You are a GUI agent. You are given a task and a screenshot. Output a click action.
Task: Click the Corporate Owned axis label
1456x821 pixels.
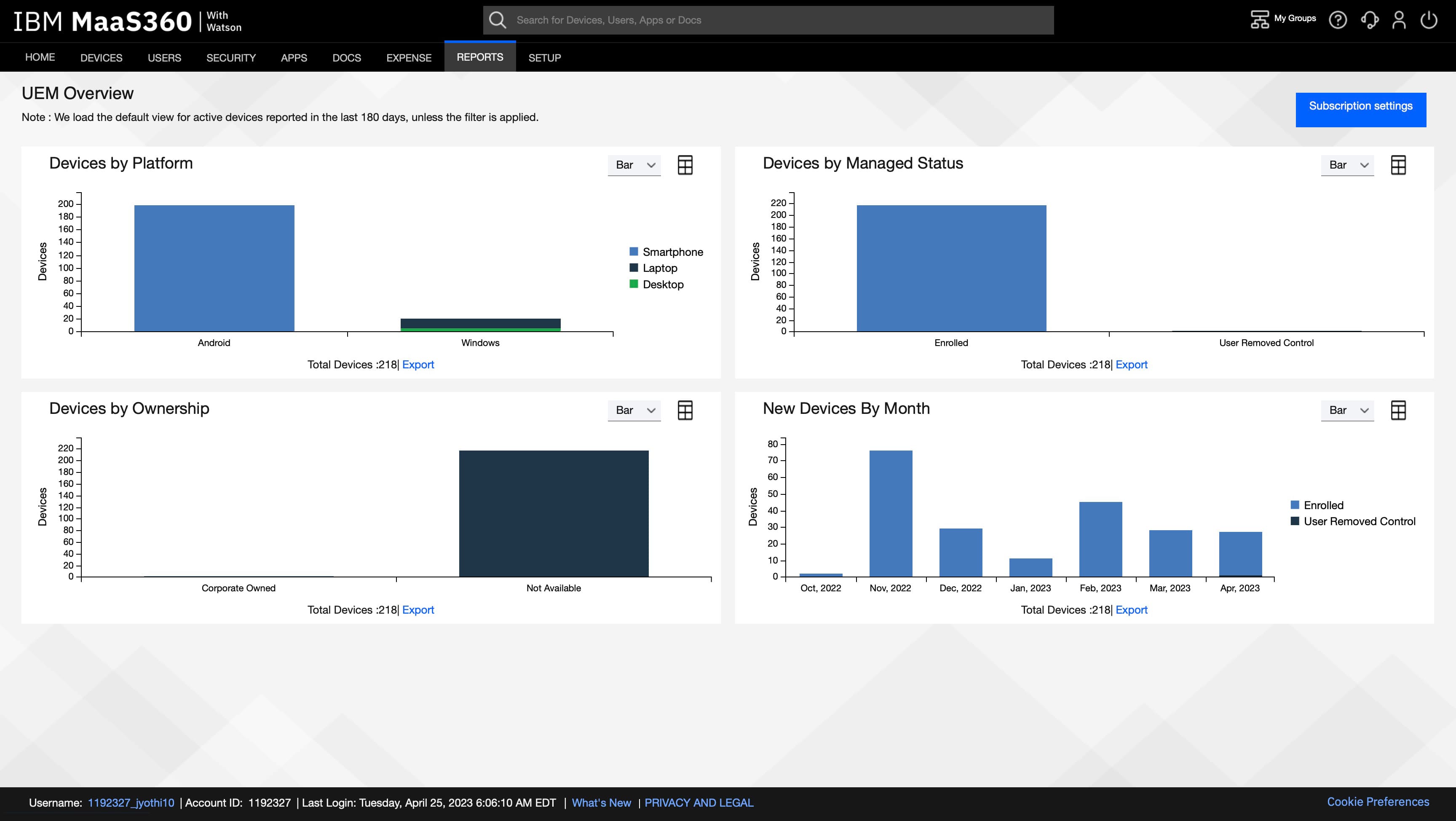238,588
